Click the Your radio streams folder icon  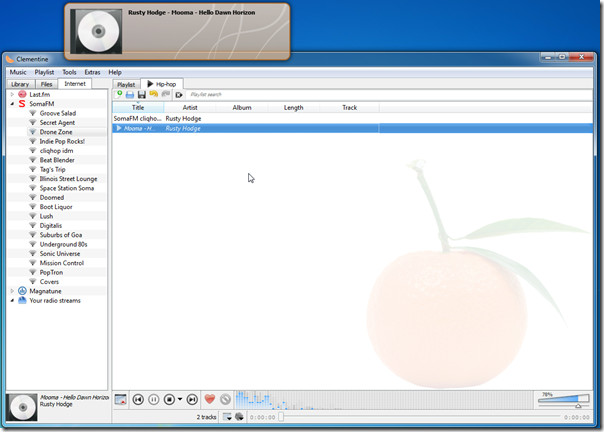point(22,300)
